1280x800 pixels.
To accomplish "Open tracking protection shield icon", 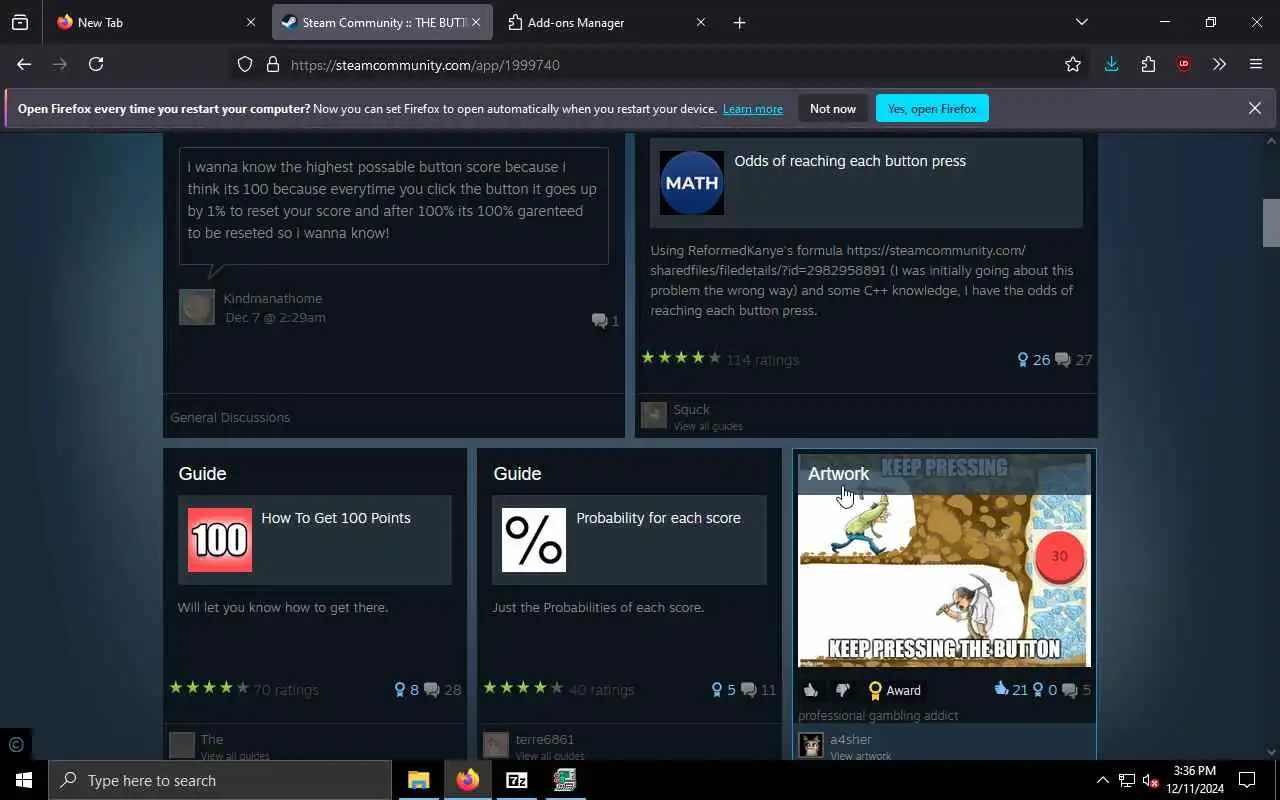I will click(x=245, y=64).
